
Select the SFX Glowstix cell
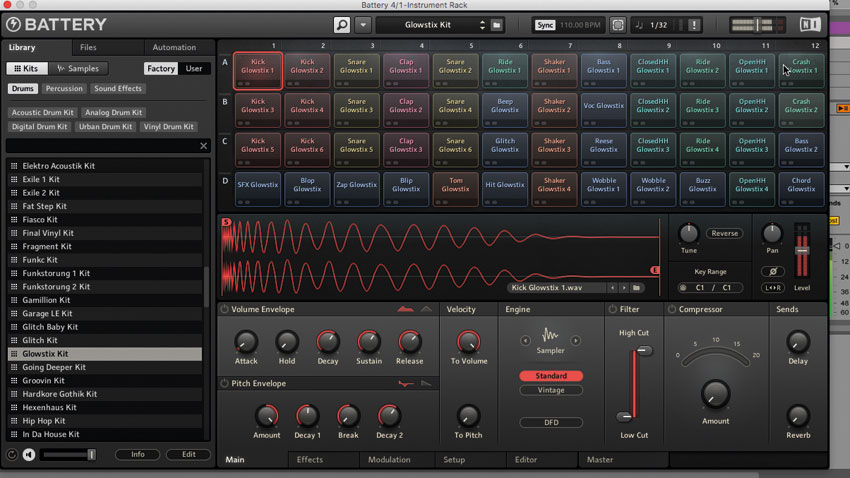(258, 189)
